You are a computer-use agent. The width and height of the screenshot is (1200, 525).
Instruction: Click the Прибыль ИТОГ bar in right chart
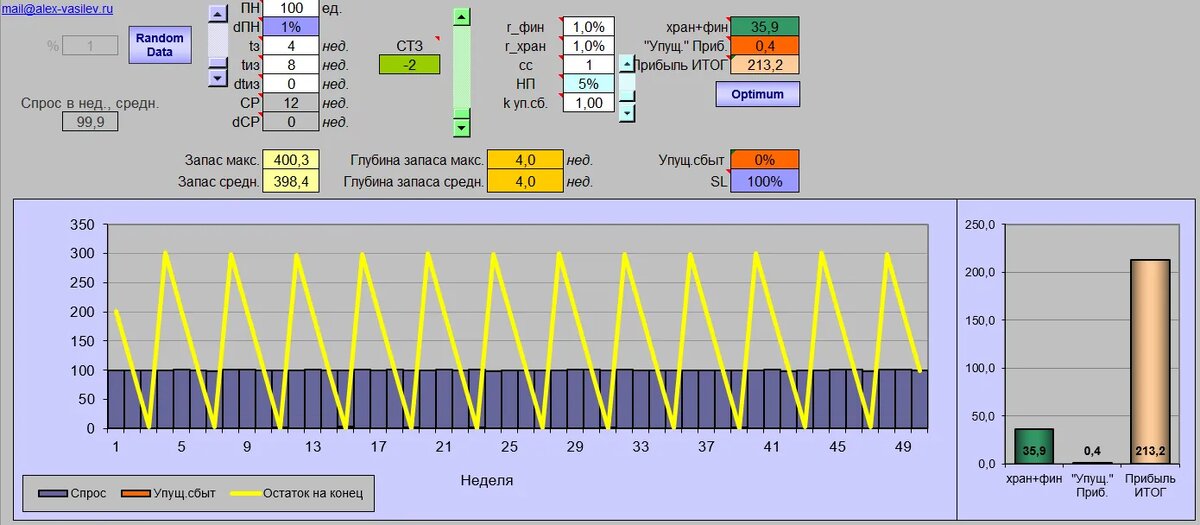(x=1150, y=361)
